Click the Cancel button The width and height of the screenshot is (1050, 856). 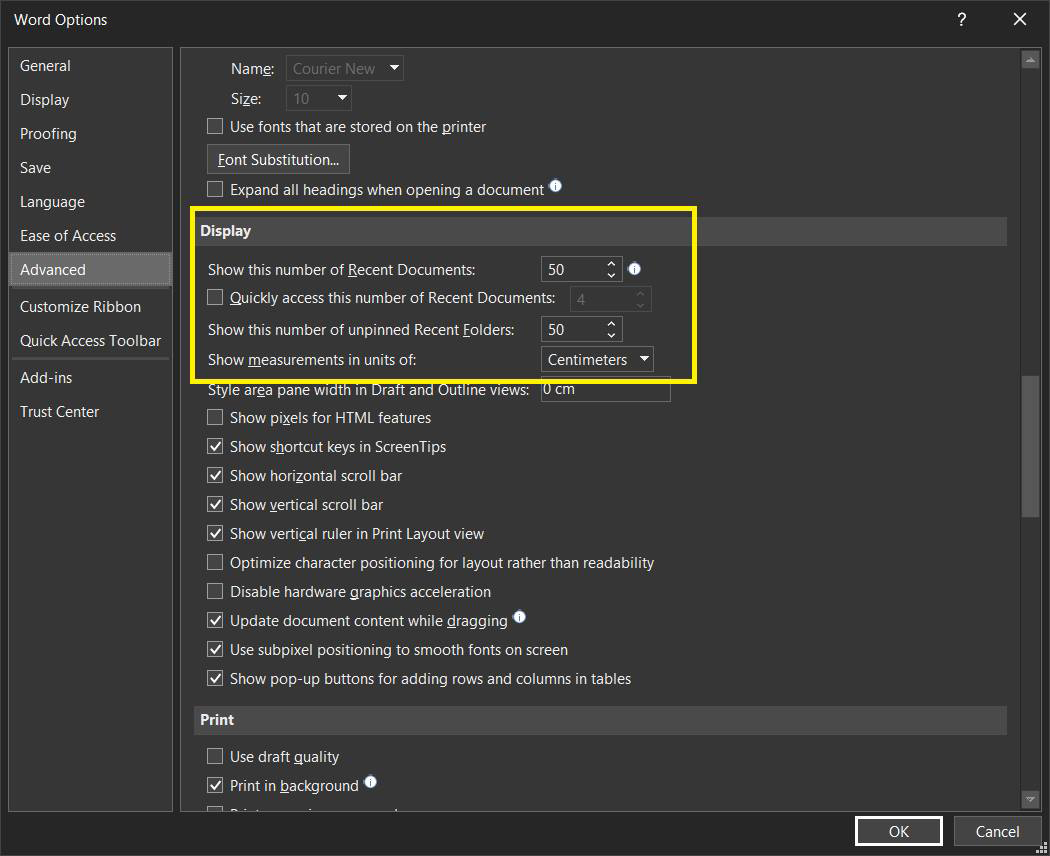pos(997,832)
